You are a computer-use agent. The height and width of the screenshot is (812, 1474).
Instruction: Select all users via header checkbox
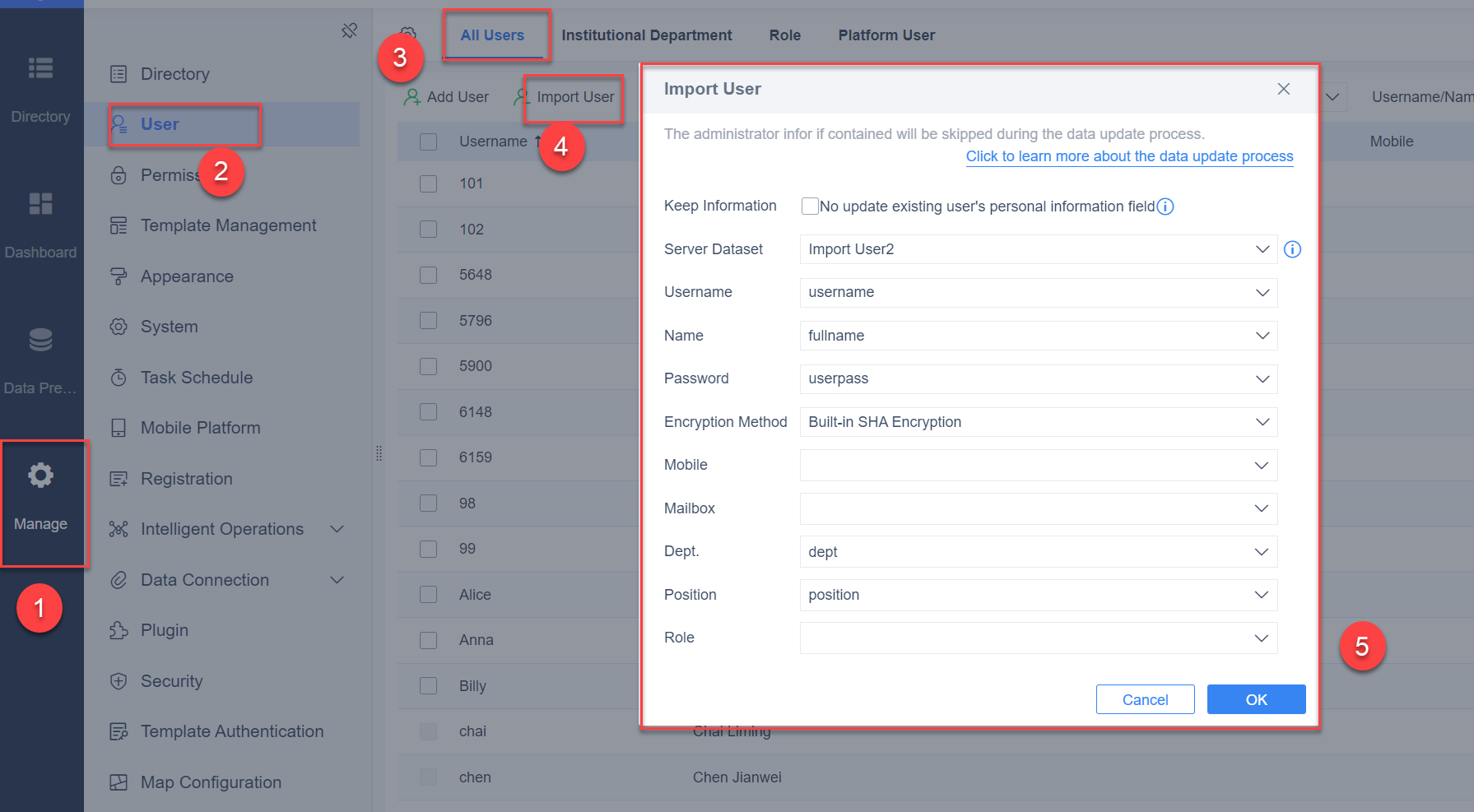(x=428, y=141)
